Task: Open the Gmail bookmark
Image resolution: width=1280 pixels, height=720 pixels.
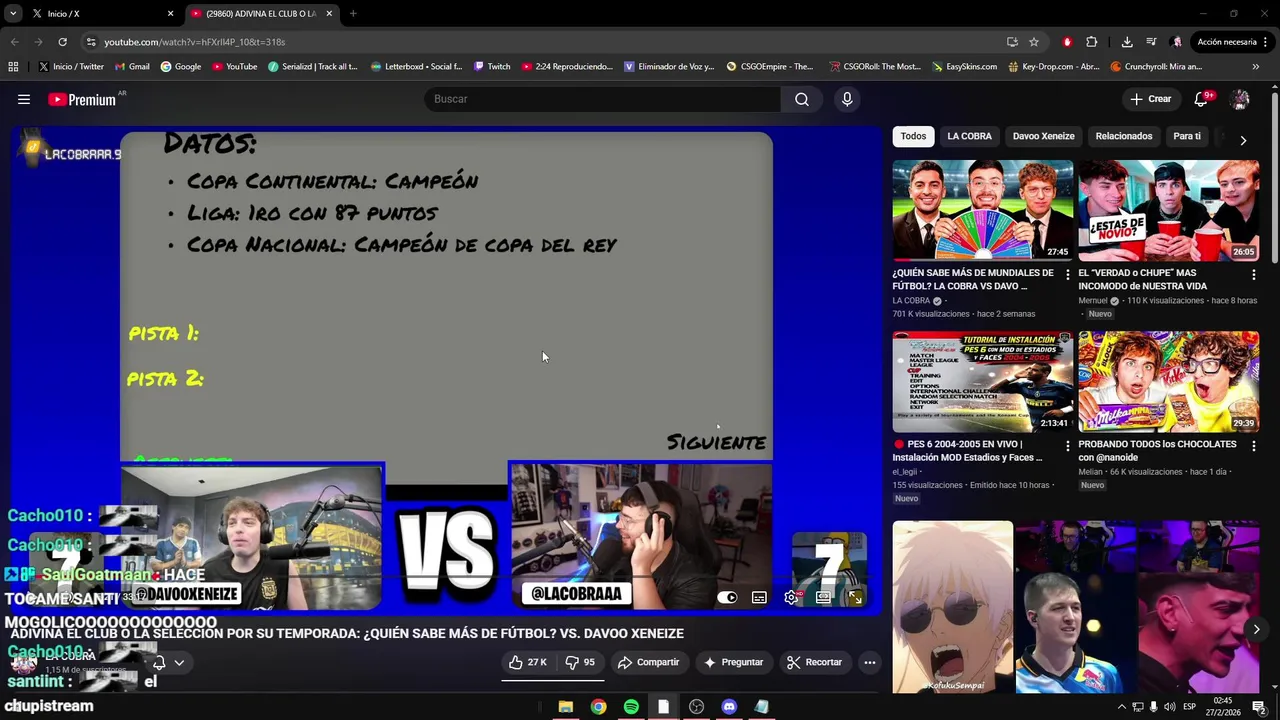Action: coord(132,67)
